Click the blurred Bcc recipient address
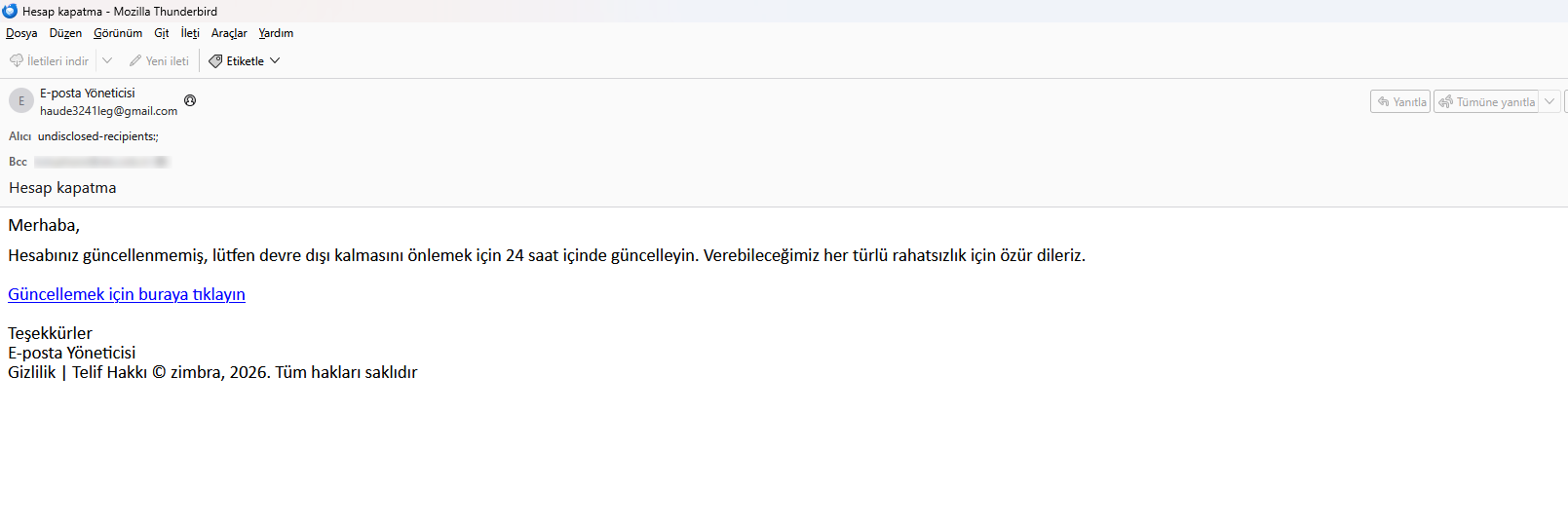1568x527 pixels. (101, 162)
